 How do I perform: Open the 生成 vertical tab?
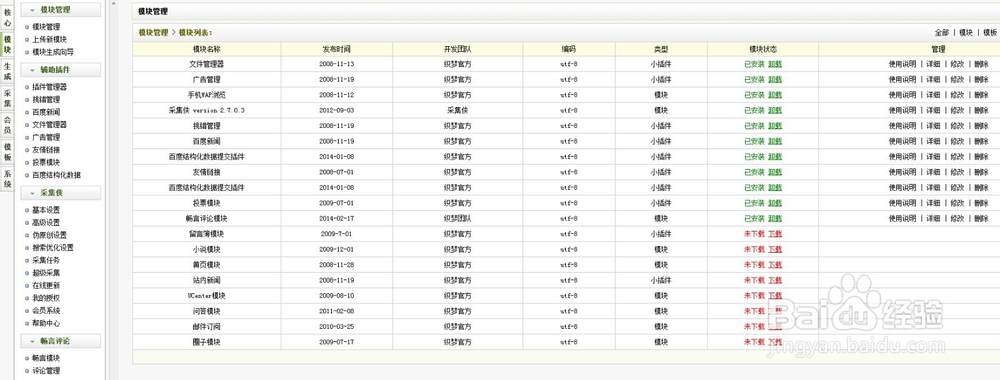tap(7, 71)
